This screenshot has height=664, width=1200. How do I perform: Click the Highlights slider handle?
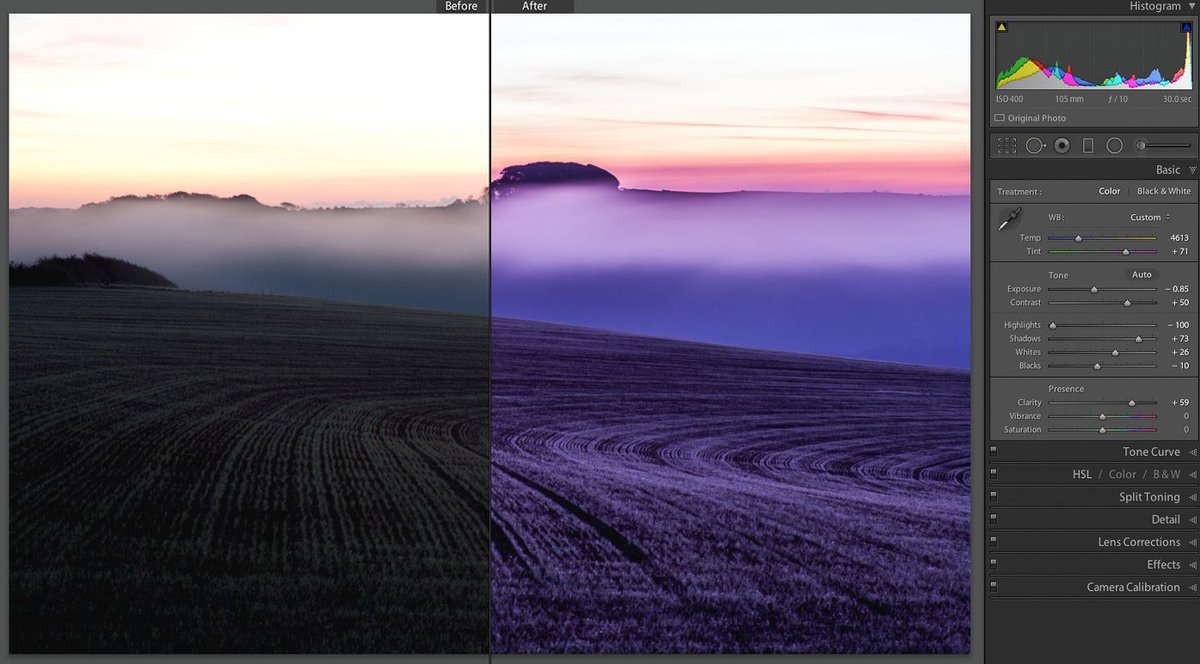pos(1052,325)
